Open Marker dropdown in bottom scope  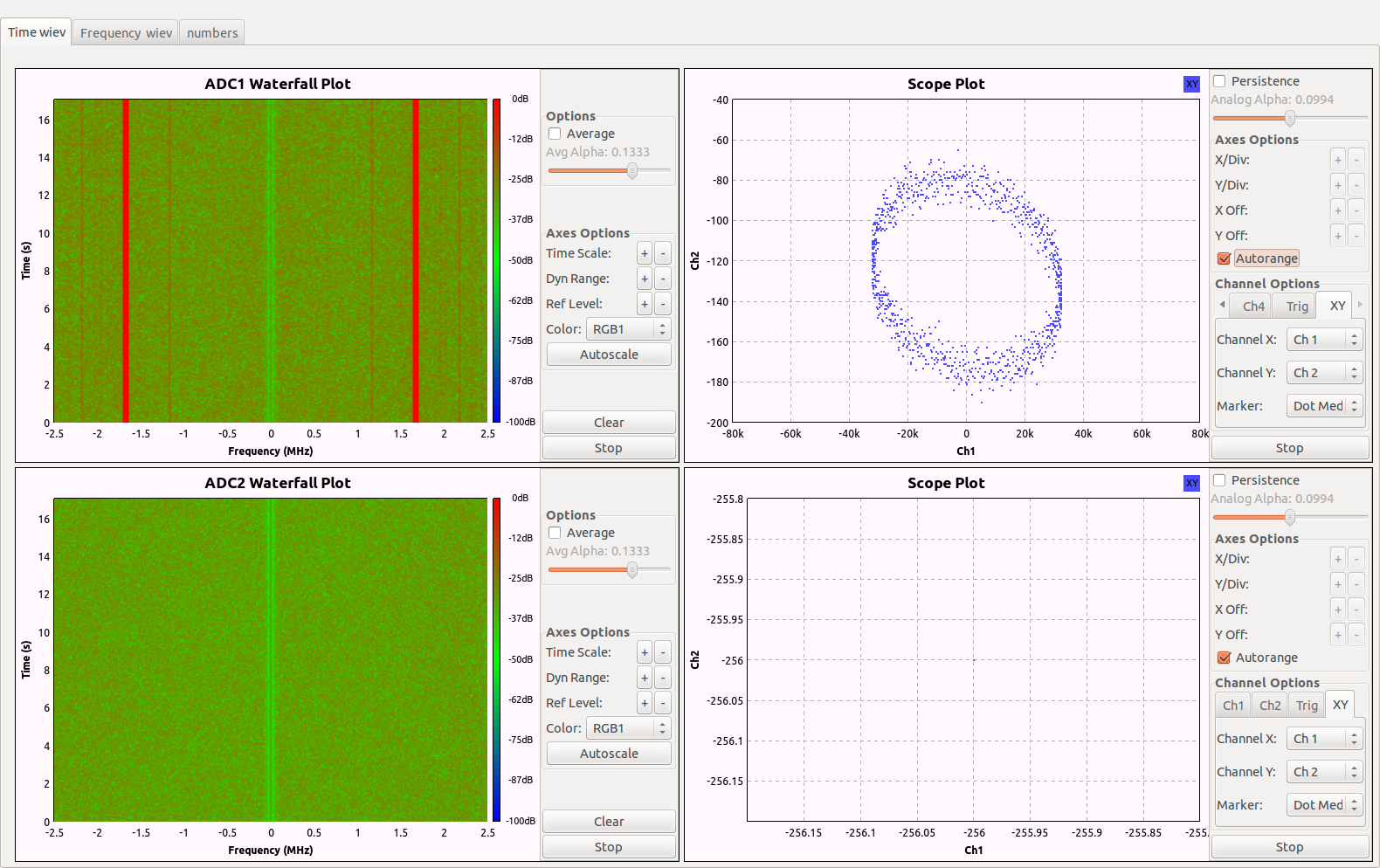1324,805
